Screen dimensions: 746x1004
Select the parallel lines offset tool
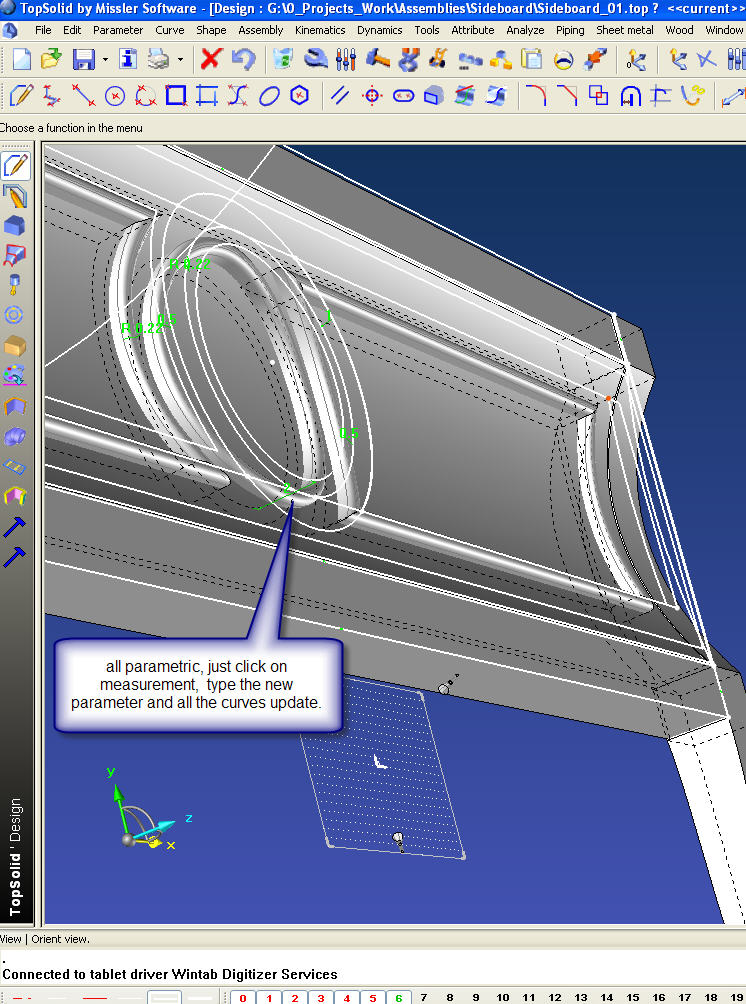coord(340,96)
